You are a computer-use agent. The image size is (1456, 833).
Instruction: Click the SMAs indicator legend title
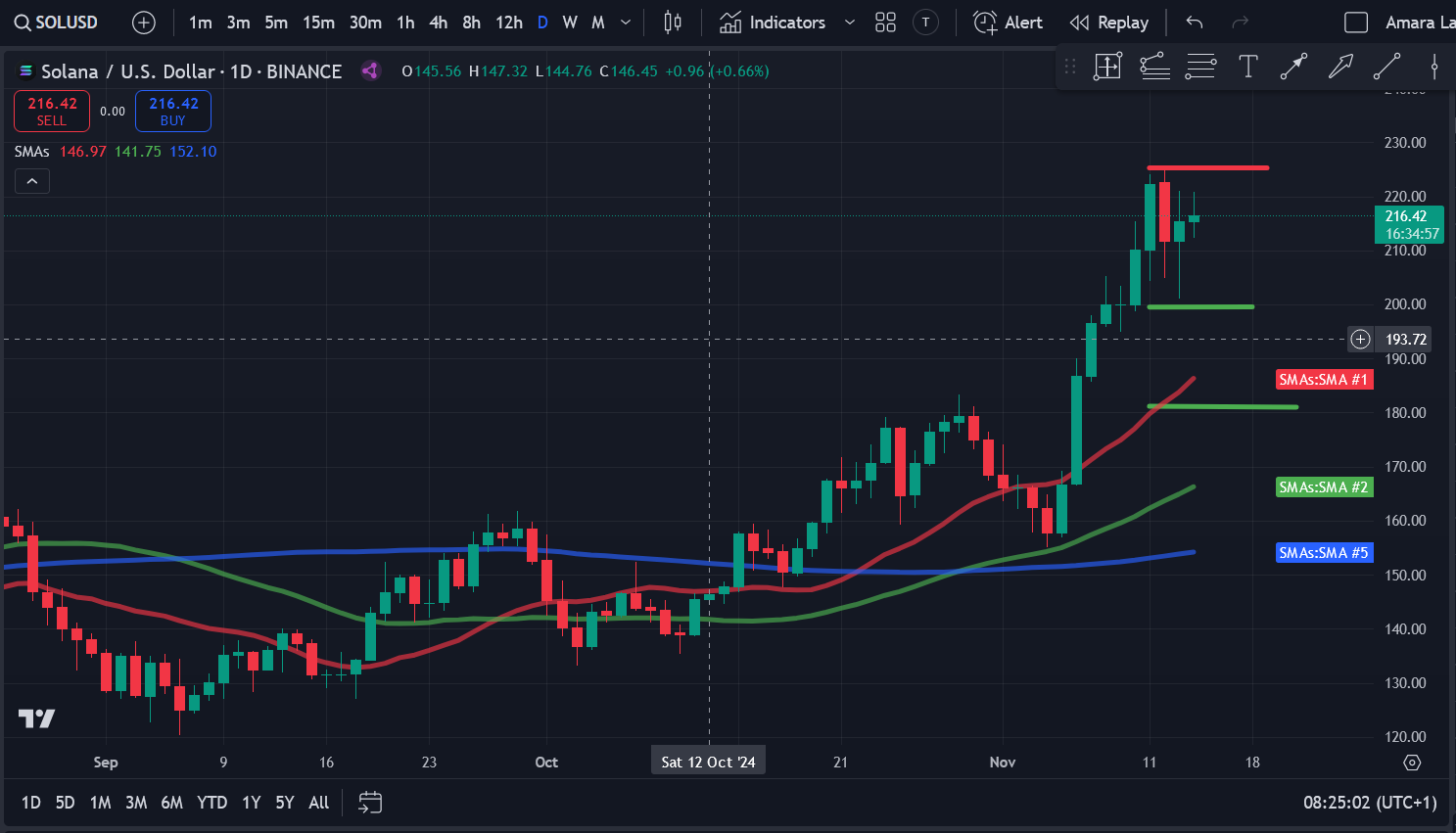tap(32, 152)
